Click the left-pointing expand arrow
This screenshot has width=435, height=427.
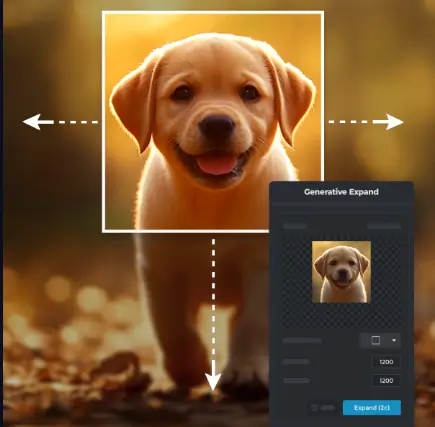[38, 122]
